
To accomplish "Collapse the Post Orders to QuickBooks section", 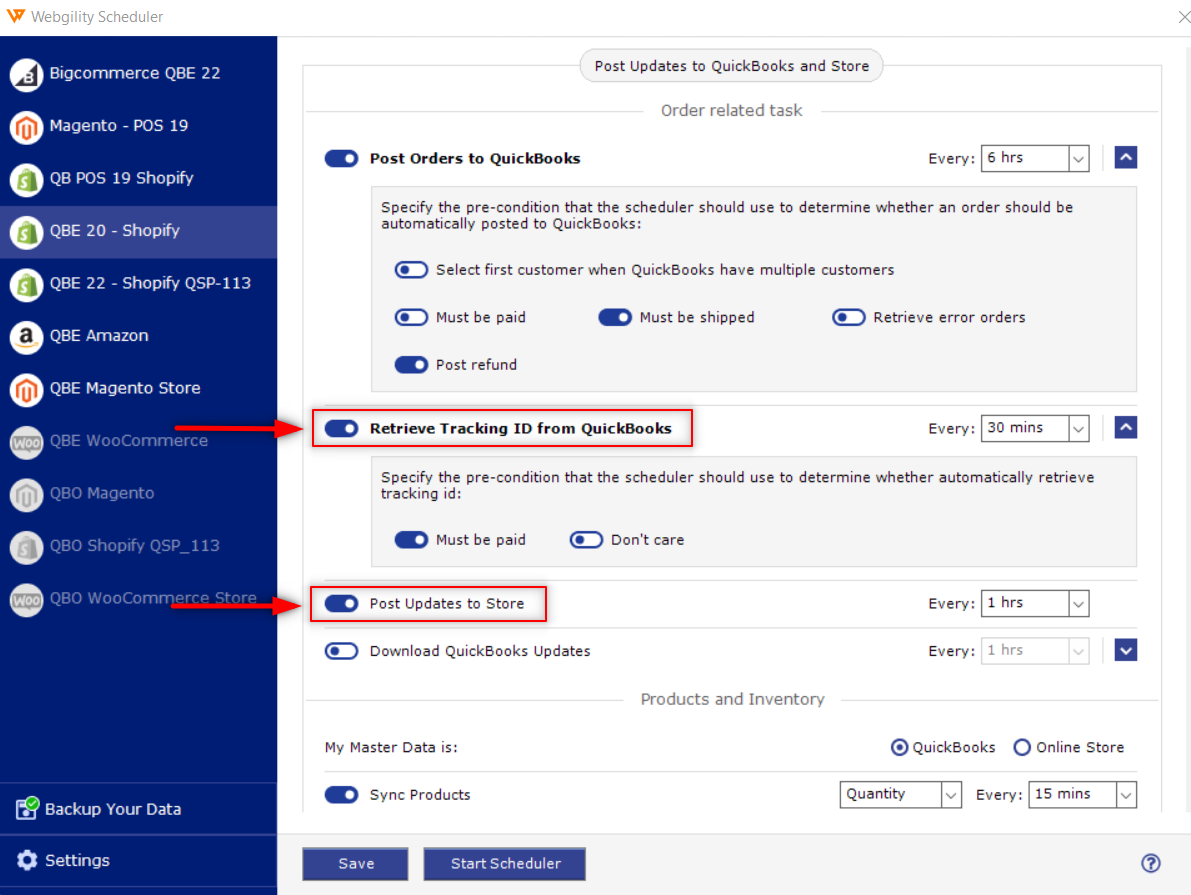I will coord(1126,158).
